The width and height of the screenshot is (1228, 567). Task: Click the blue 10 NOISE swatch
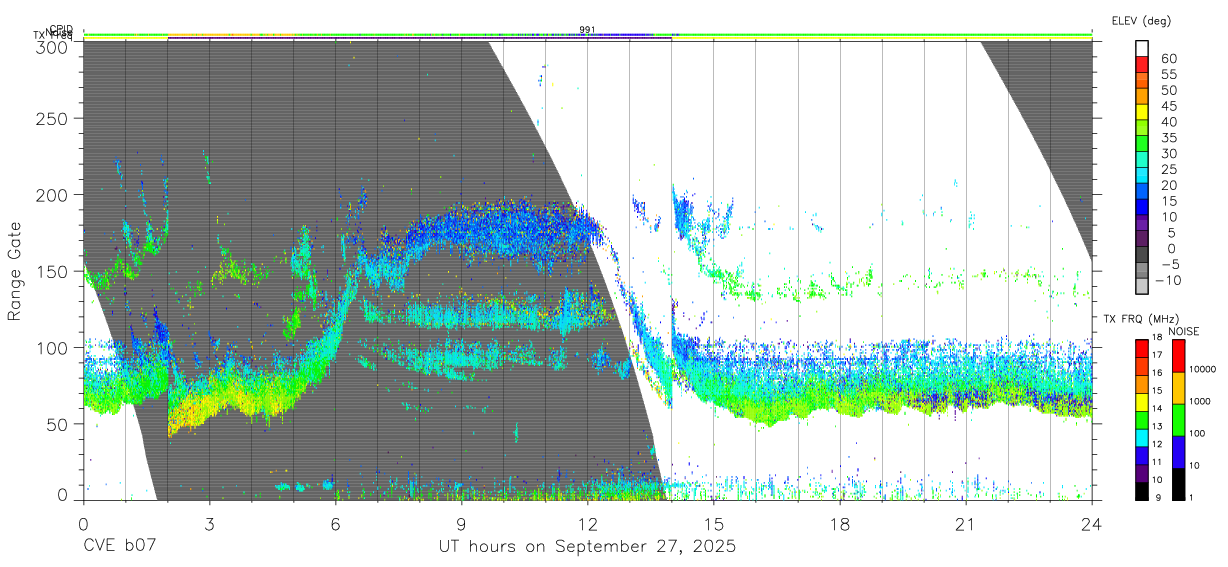point(1178,451)
